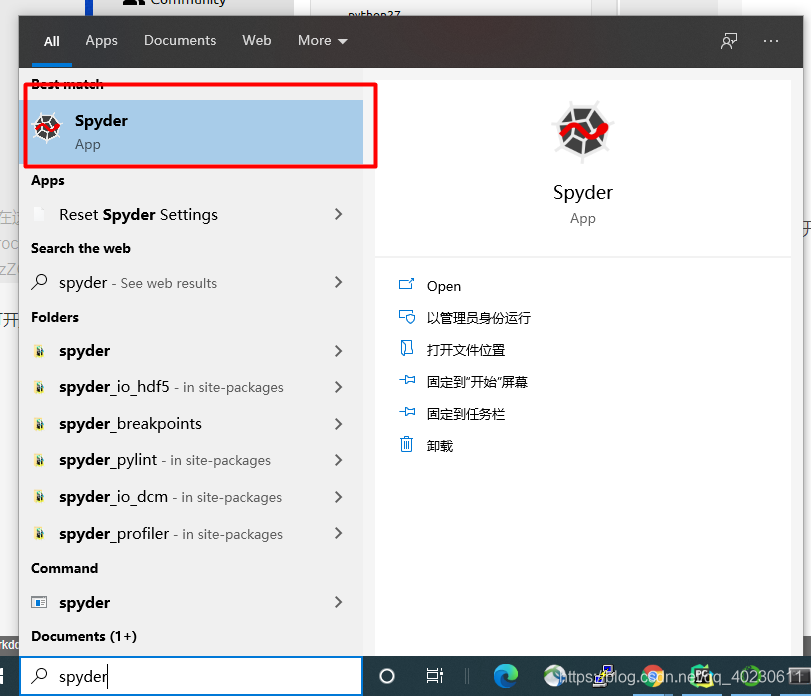Screen dimensions: 811x696
Task: Expand the spyder_profiler chevron
Action: [338, 533]
